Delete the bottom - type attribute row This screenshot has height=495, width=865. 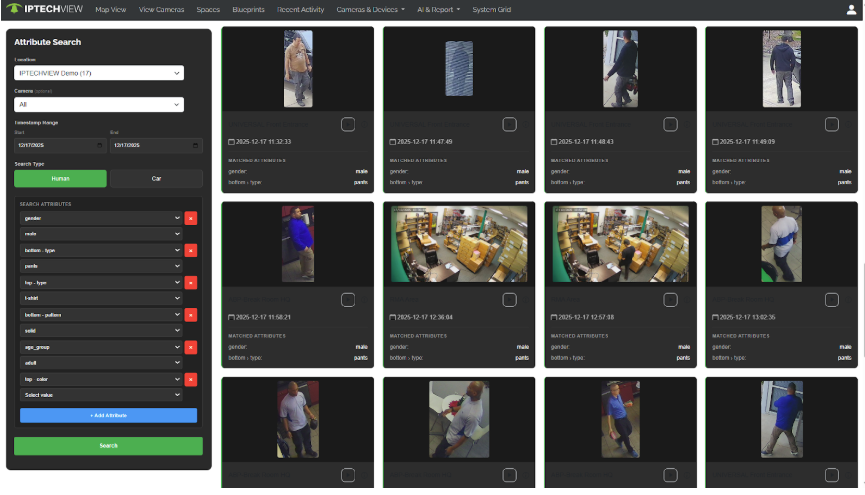(x=191, y=250)
